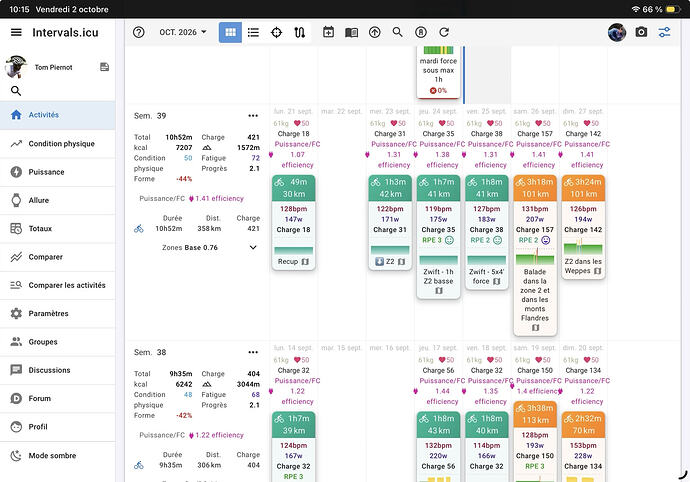
Task: Open Allure page
Action: click(58, 200)
